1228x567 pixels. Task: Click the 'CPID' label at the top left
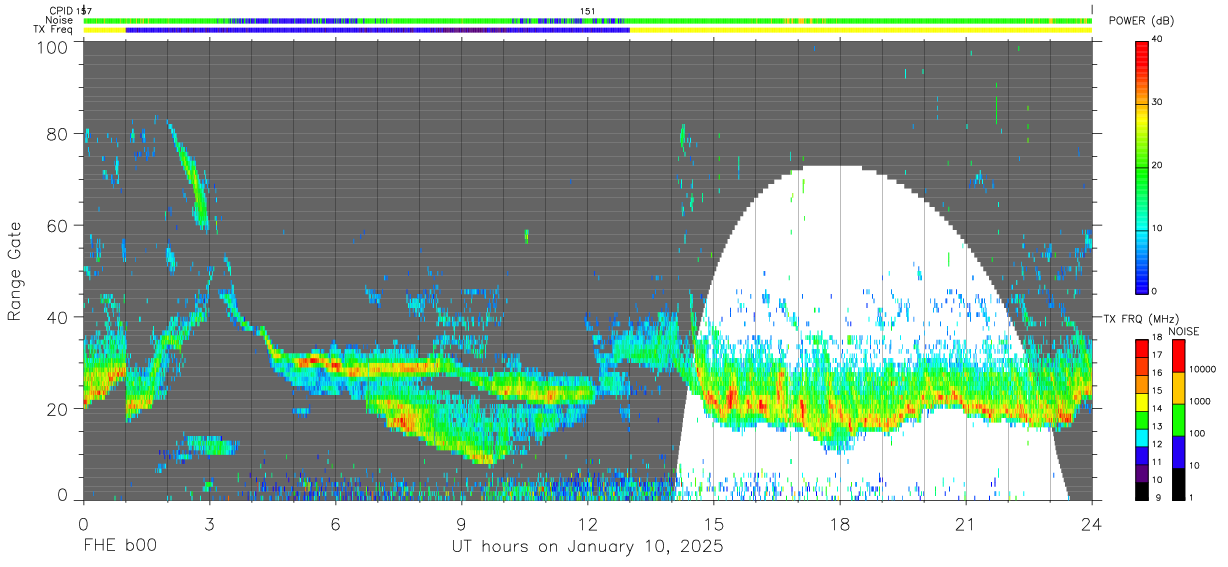[x=60, y=11]
